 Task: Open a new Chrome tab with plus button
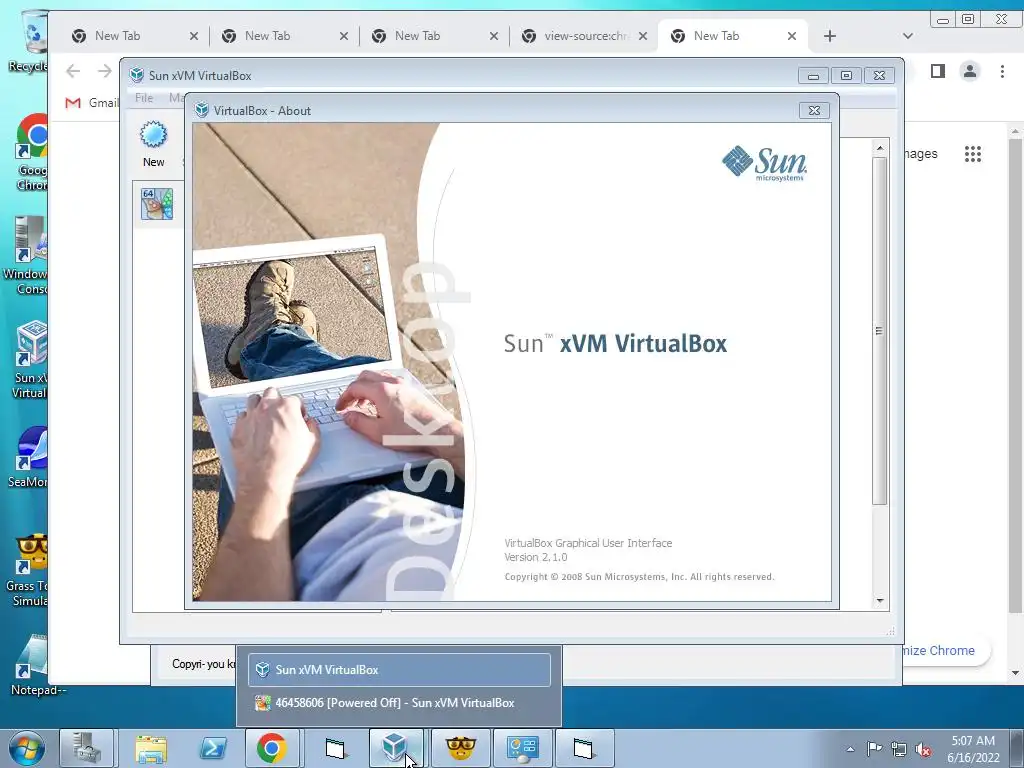[830, 36]
